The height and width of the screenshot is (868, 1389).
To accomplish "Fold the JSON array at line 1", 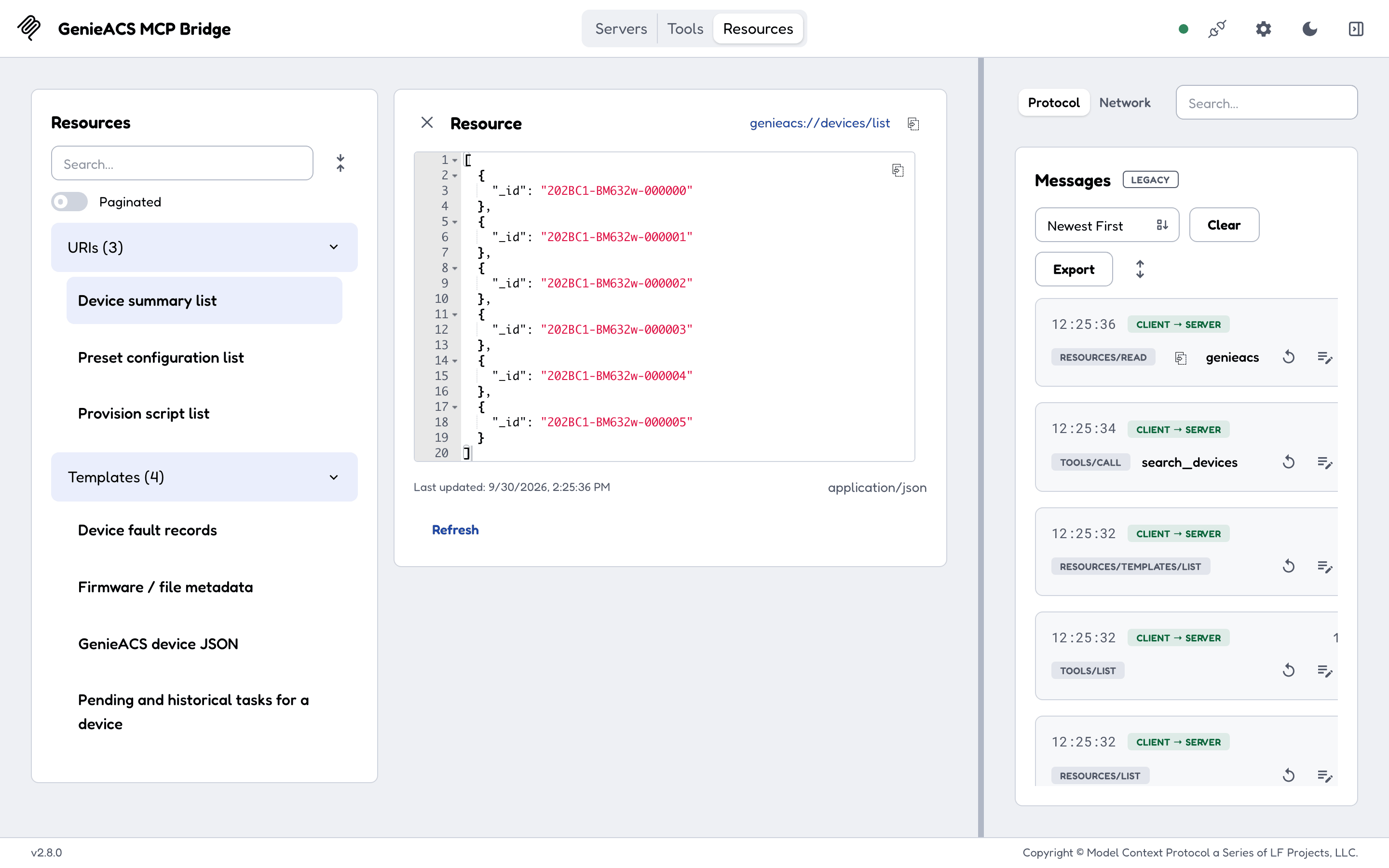I will [455, 160].
